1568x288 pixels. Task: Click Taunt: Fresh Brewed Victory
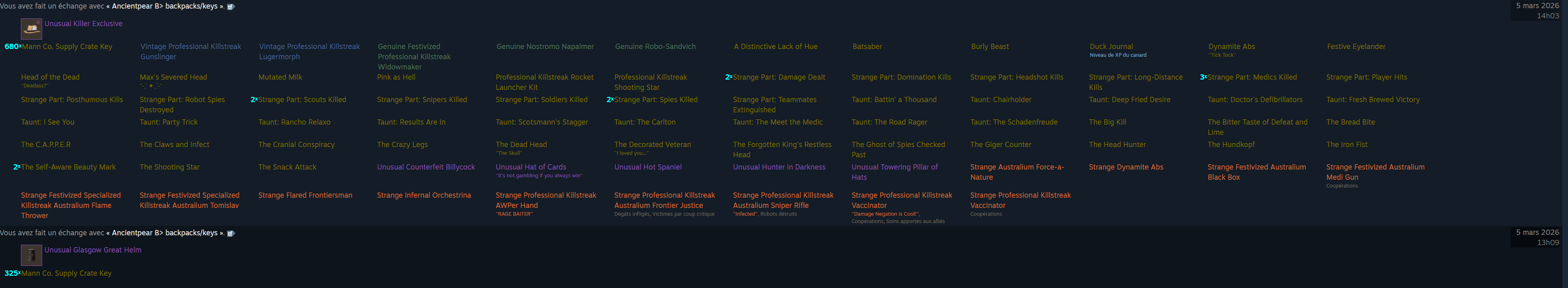coord(1373,100)
